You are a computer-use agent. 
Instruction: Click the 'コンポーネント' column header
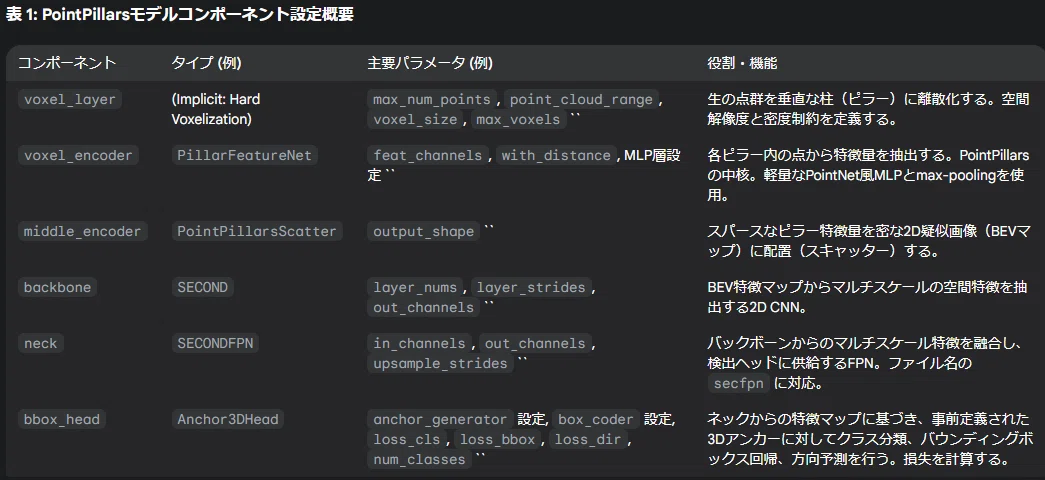point(67,63)
